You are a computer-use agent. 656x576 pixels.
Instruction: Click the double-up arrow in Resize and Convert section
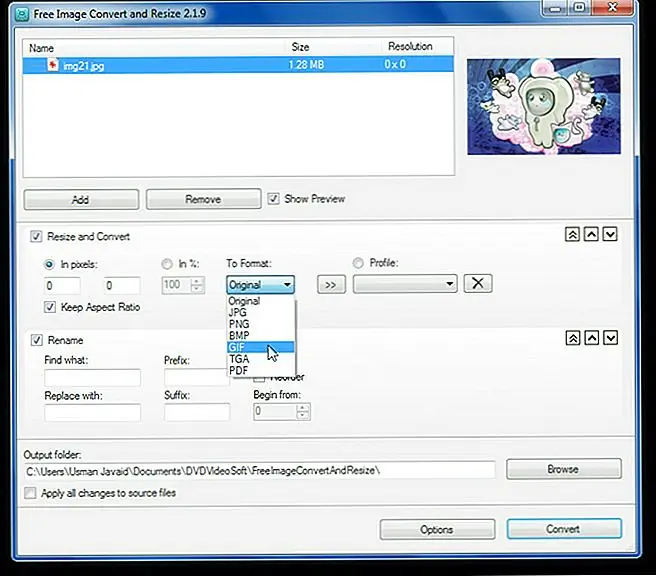(x=572, y=234)
